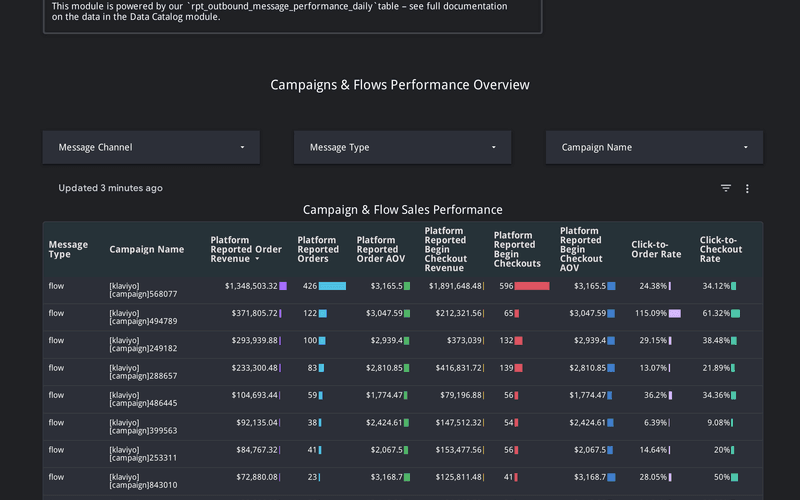Click the purple revenue bar for campaign 568077
The image size is (800, 500).
[x=284, y=286]
